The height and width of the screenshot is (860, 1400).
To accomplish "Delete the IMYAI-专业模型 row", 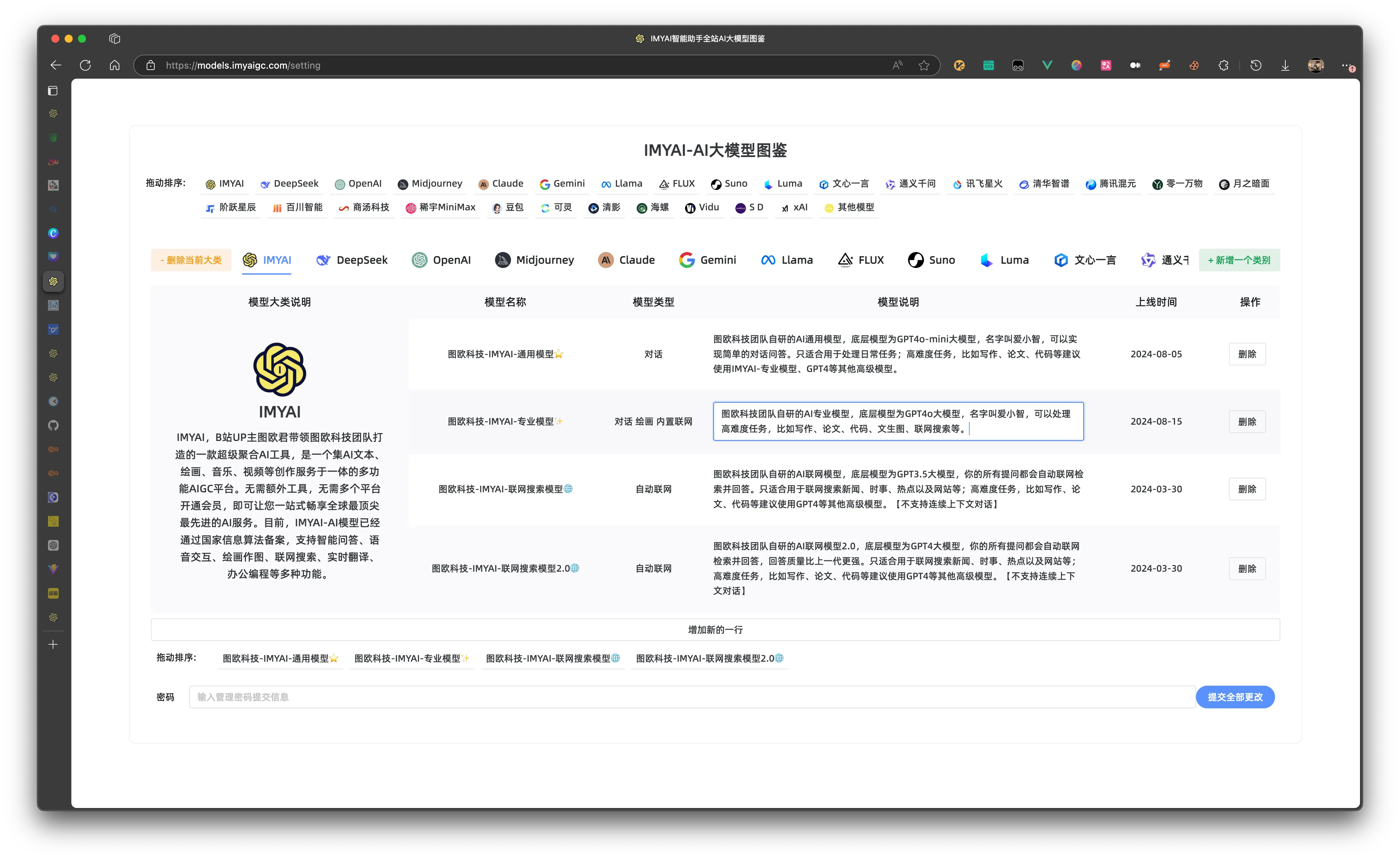I will 1247,421.
